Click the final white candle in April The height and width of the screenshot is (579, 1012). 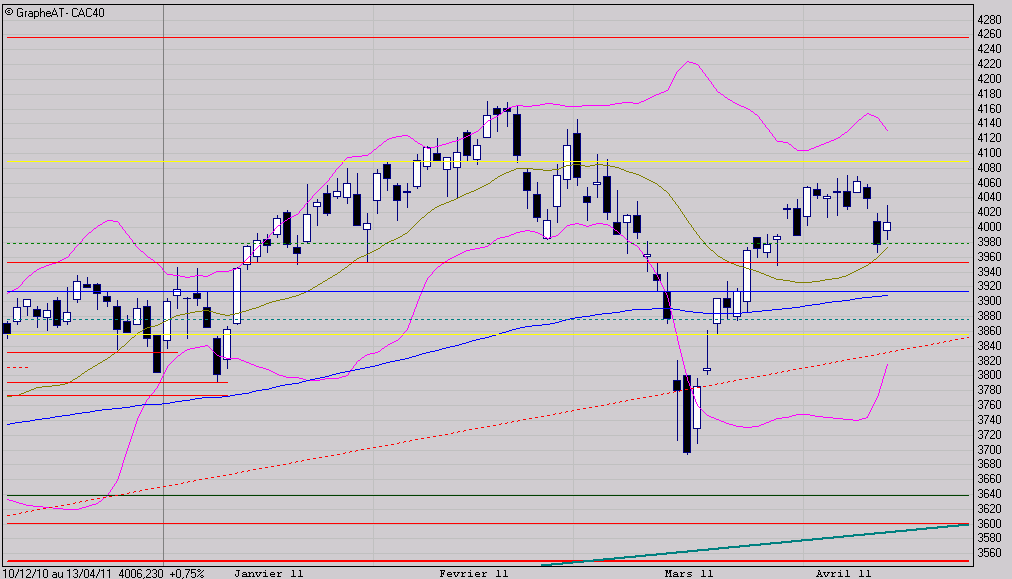click(887, 227)
